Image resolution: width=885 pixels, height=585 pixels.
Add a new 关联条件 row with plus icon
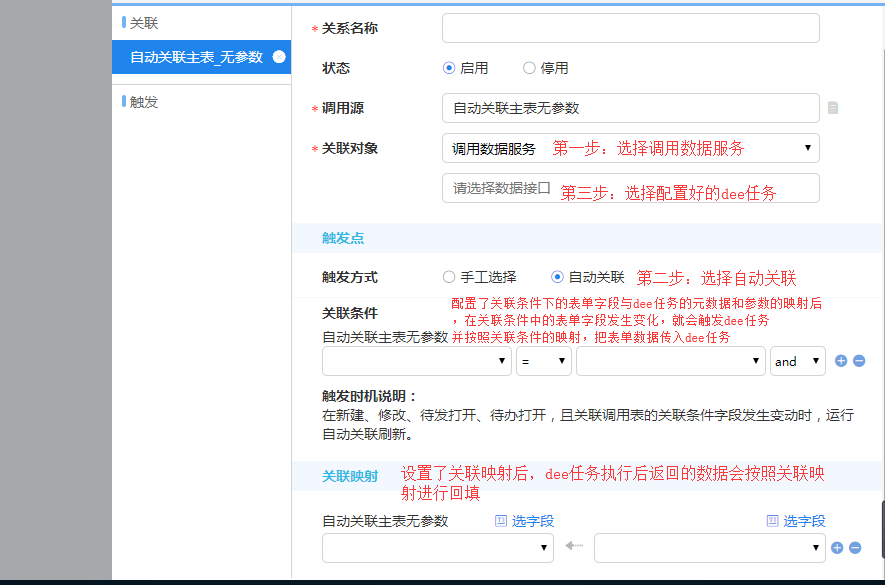point(840,361)
